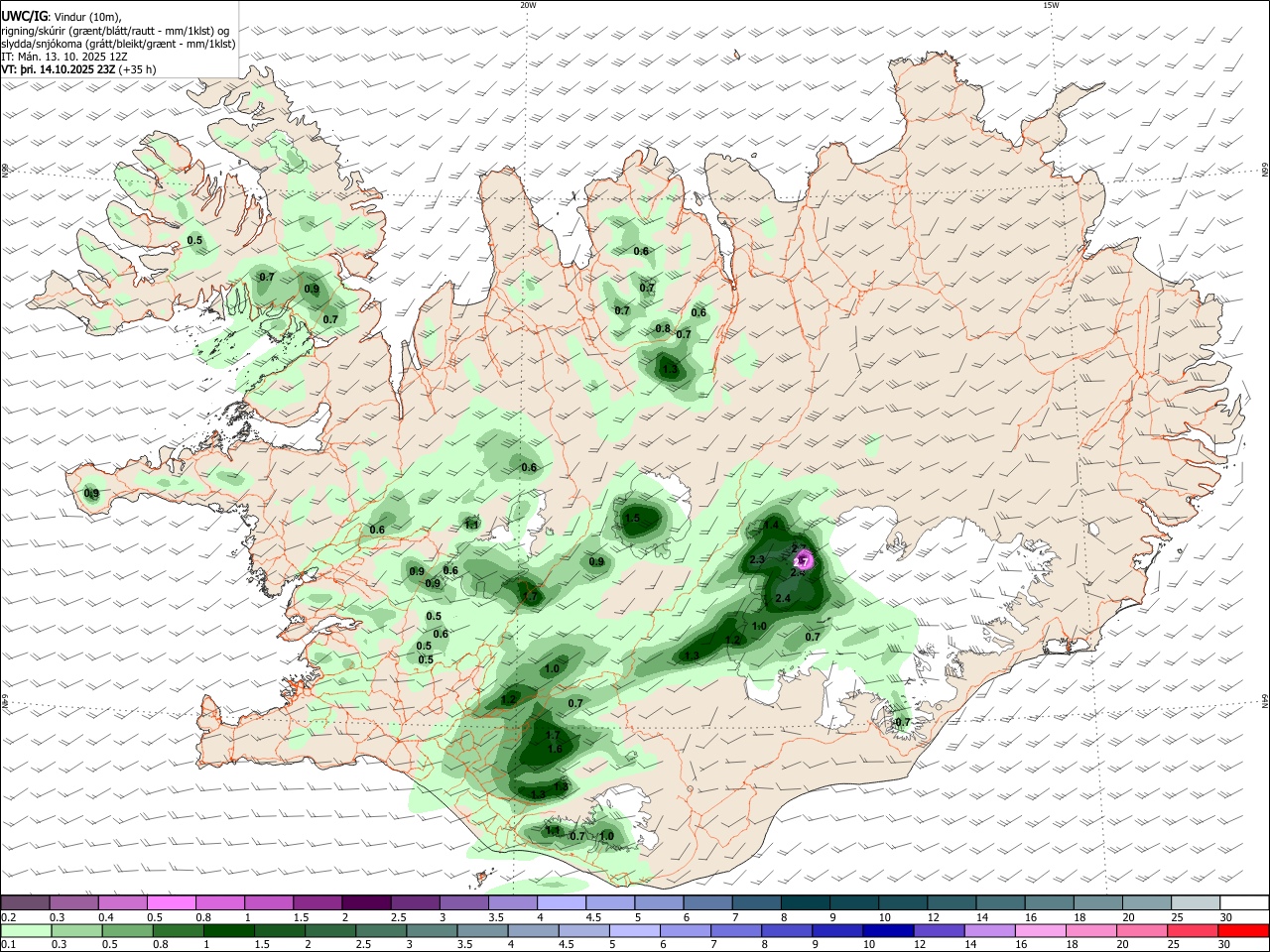Click the dusky purple 0.2 snow legend swatch
Viewport: 1270px width, 952px height.
(25, 903)
